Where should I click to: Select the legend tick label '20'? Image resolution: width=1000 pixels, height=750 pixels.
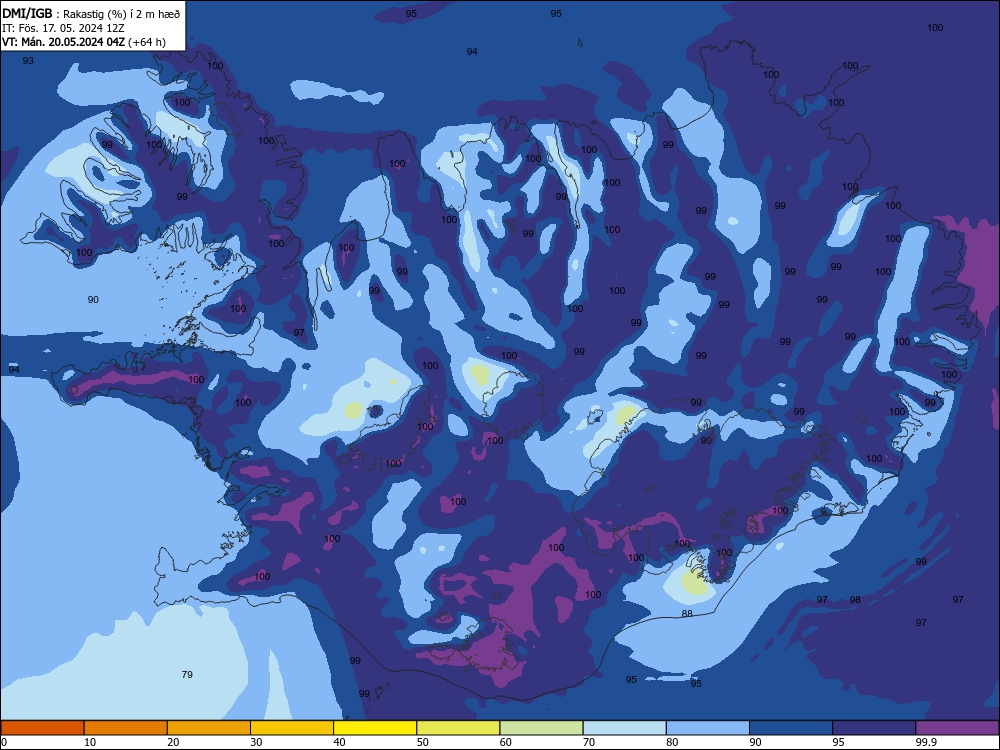coord(173,742)
